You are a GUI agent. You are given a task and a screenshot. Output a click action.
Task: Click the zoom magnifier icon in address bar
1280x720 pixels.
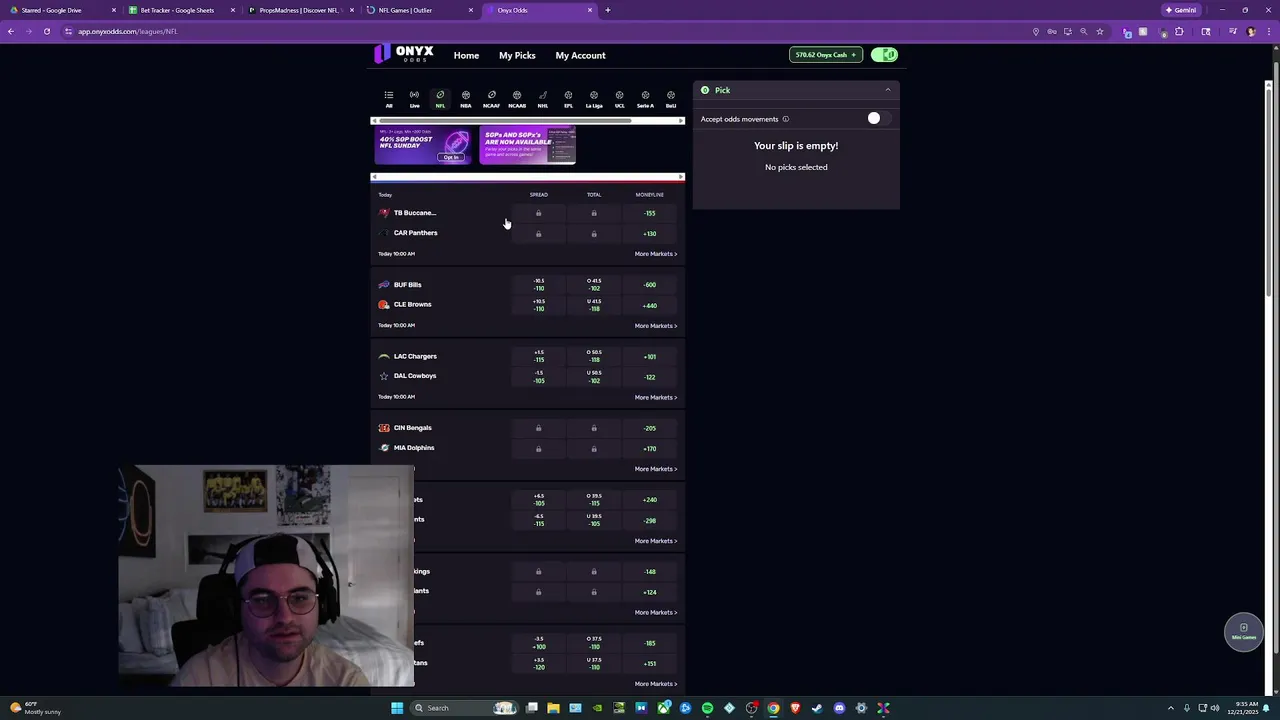(1083, 31)
